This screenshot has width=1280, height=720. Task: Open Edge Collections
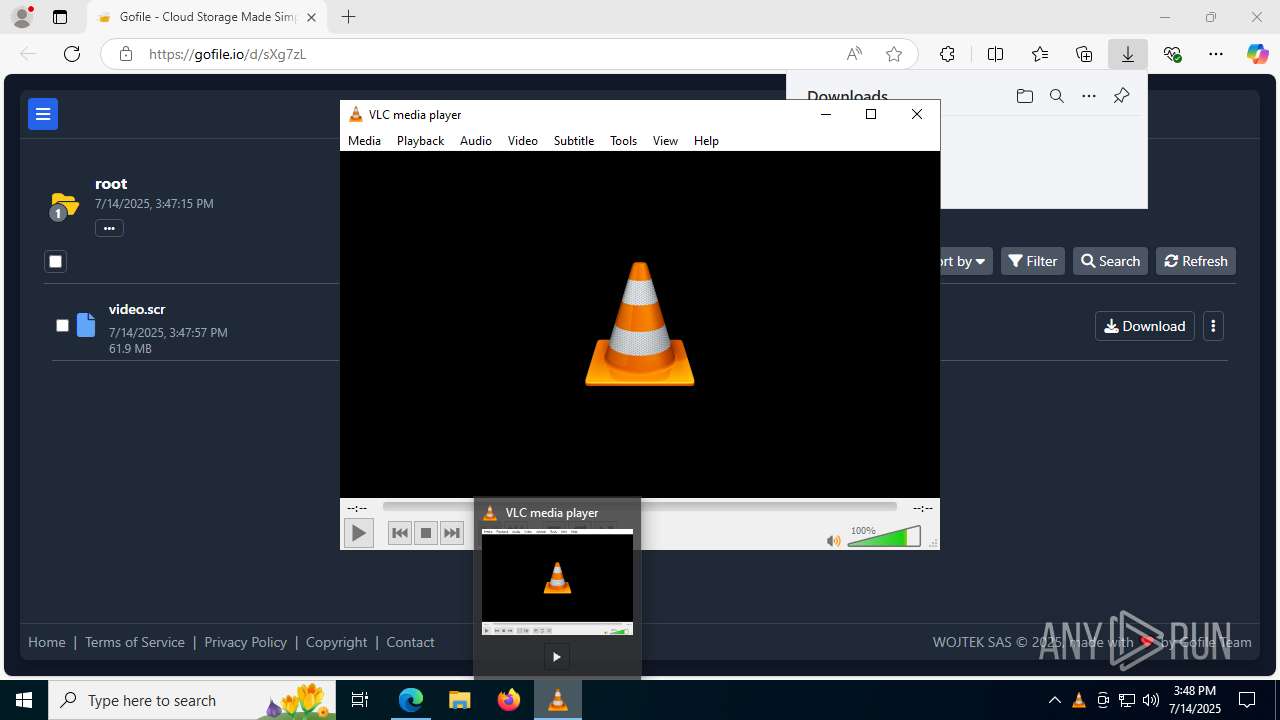(x=1084, y=54)
